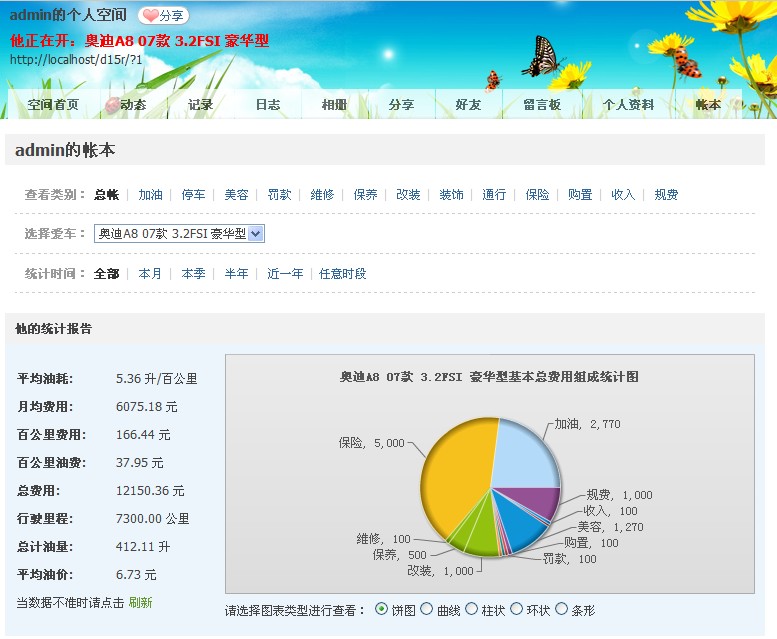
Task: Filter by 改装 category
Action: pyautogui.click(x=408, y=195)
